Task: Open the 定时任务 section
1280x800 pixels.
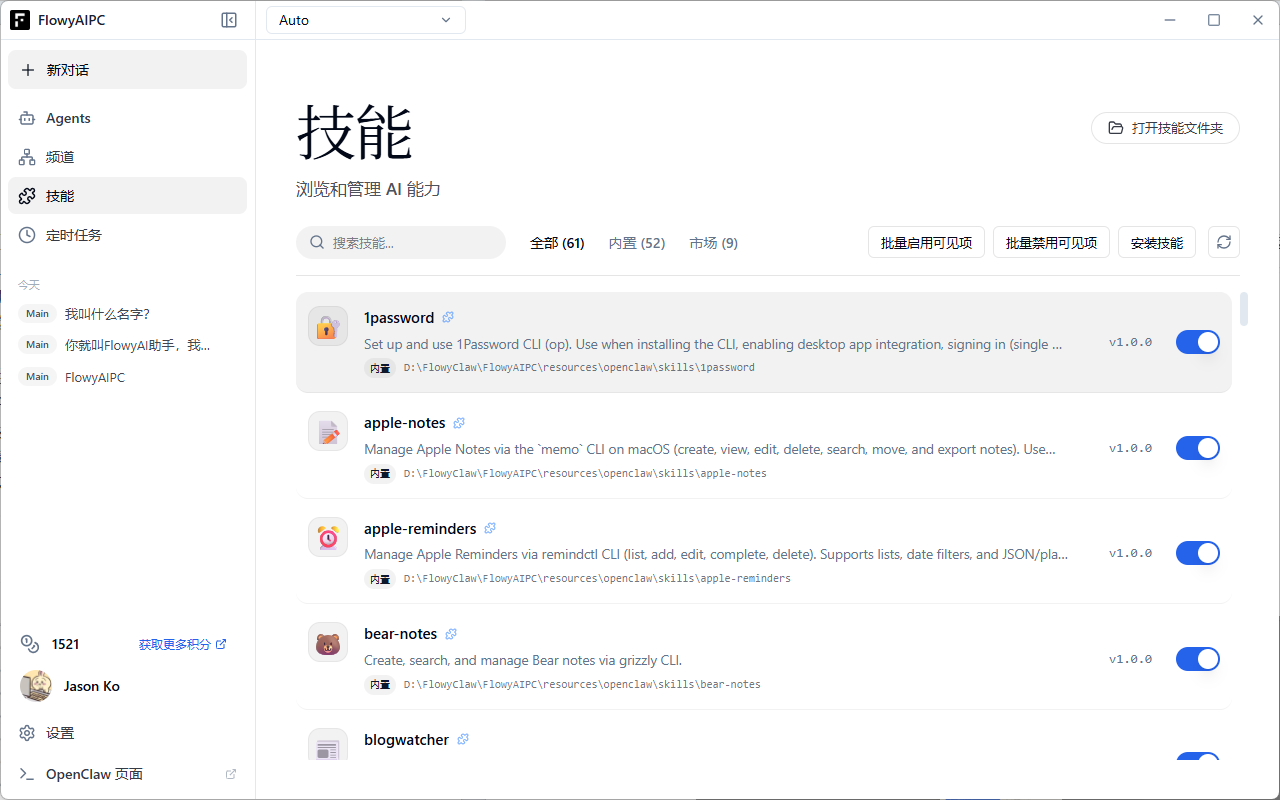Action: tap(73, 234)
